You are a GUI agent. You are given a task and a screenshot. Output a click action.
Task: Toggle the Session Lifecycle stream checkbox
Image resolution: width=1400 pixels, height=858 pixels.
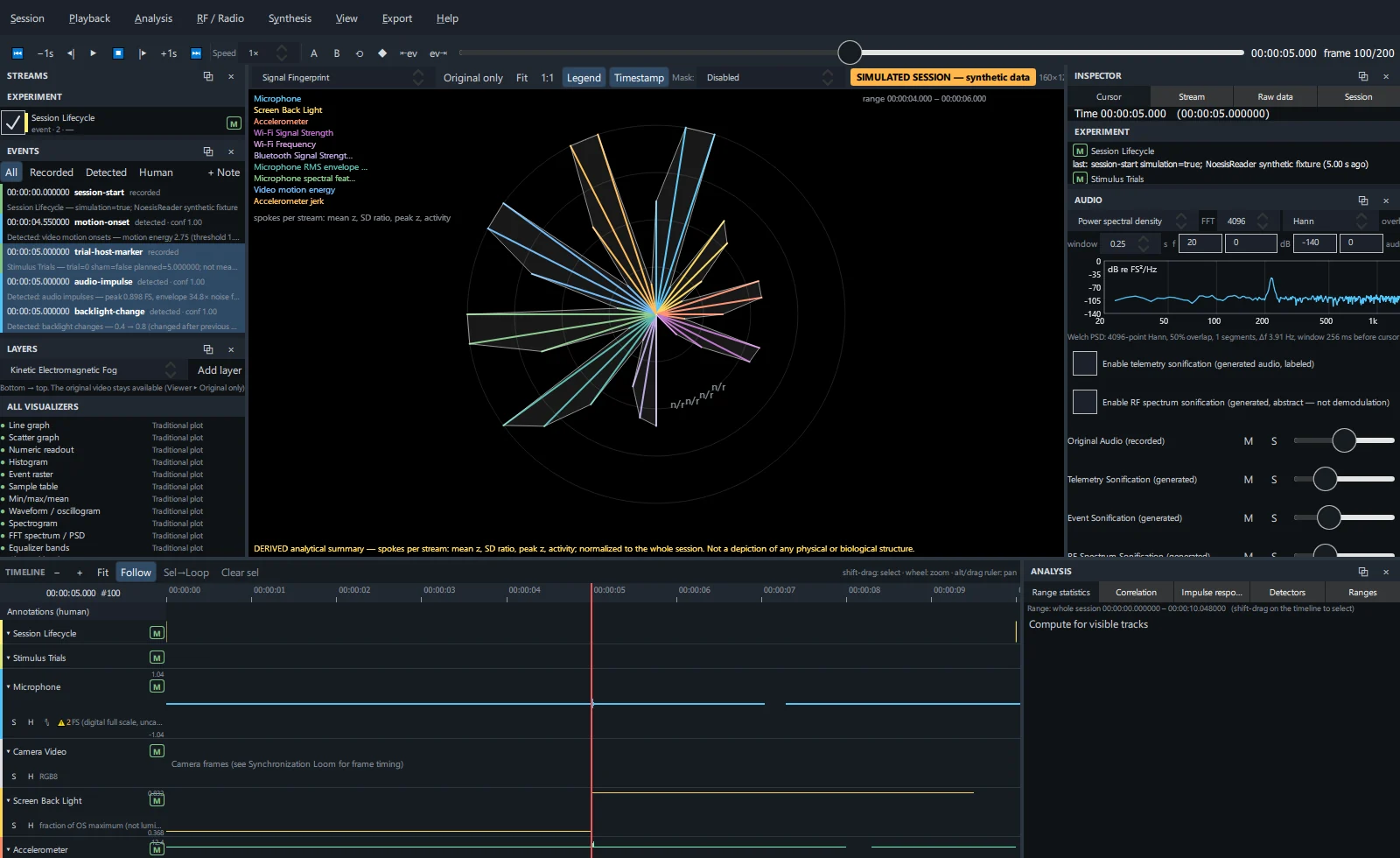[13, 123]
